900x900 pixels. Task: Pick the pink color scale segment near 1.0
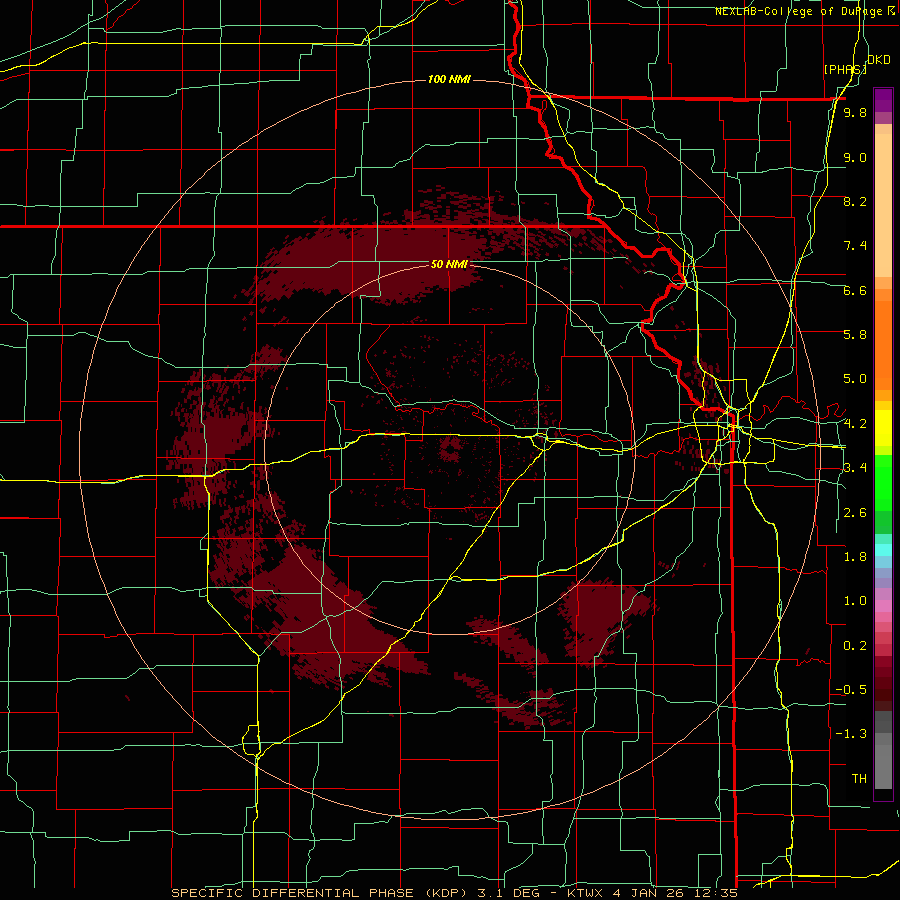pyautogui.click(x=883, y=606)
